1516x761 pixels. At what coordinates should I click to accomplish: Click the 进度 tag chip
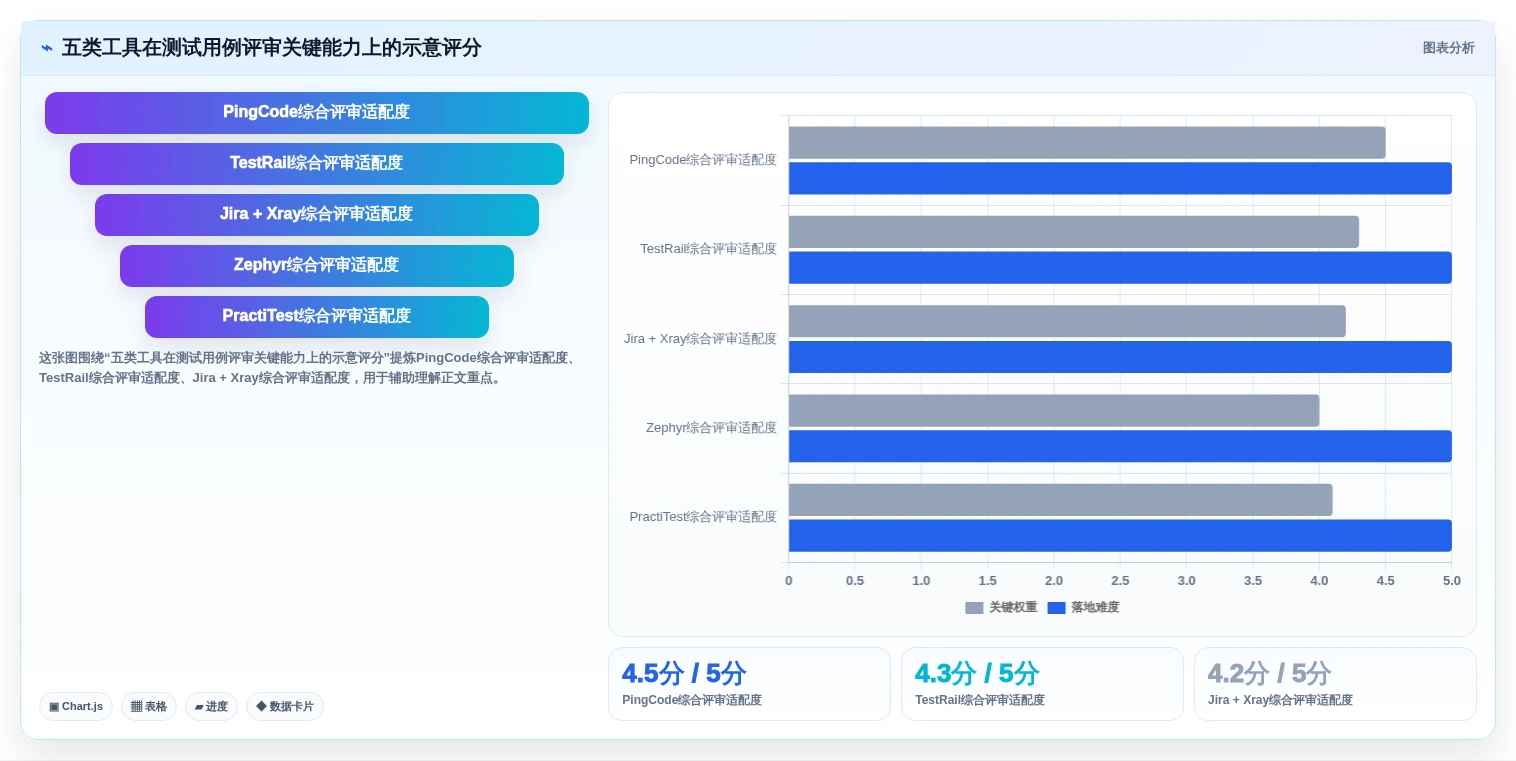click(211, 707)
